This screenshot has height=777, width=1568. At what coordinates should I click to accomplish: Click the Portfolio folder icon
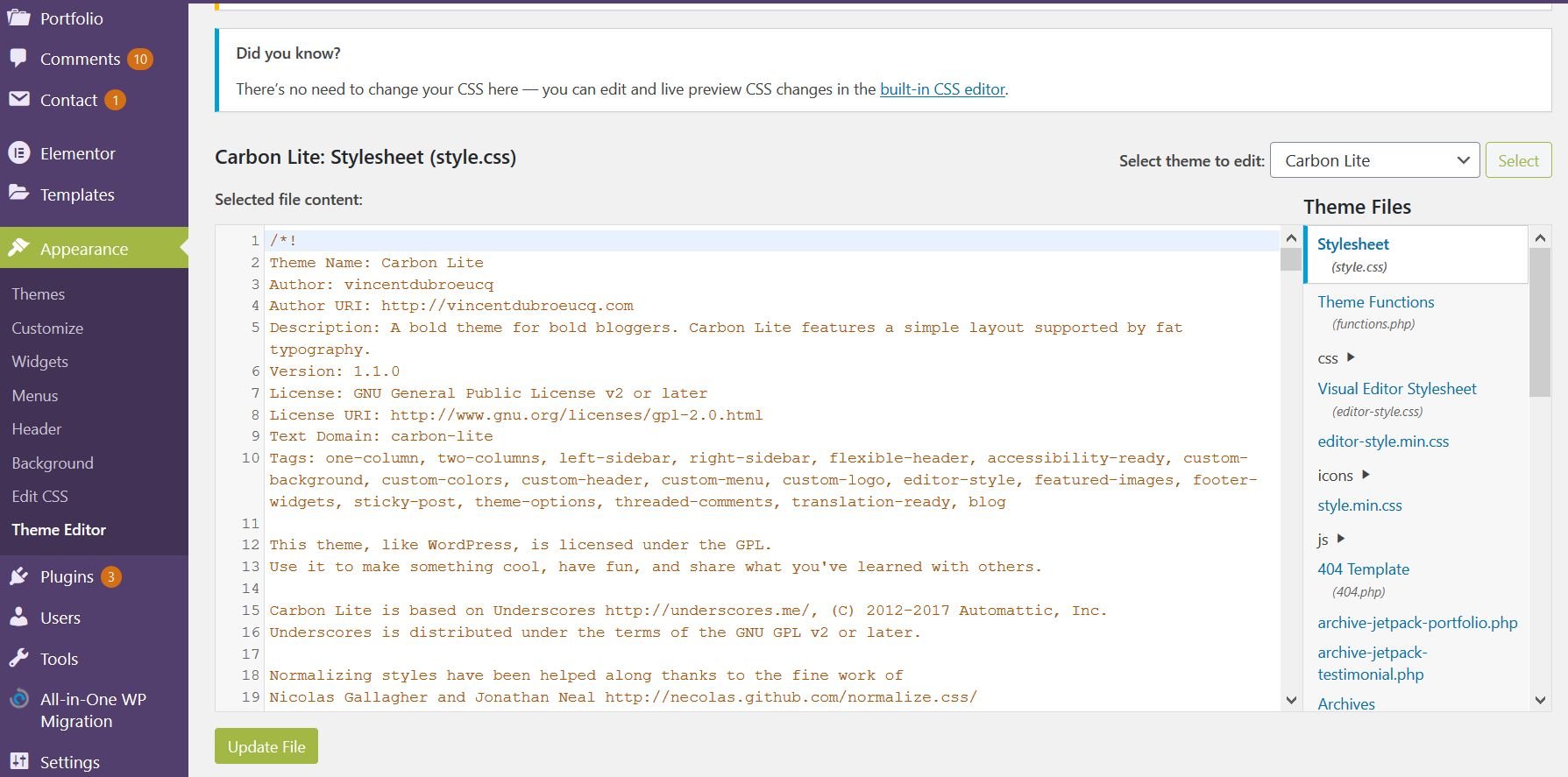point(18,18)
